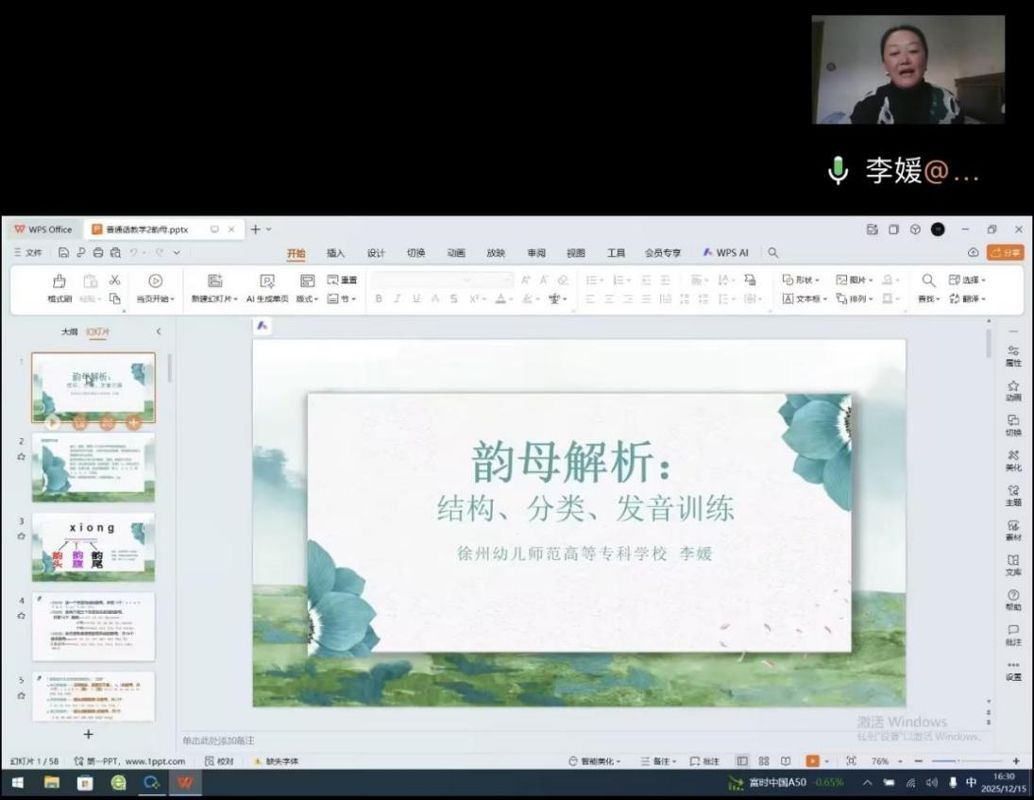Switch to the Outline (大纲) tab

(x=69, y=331)
